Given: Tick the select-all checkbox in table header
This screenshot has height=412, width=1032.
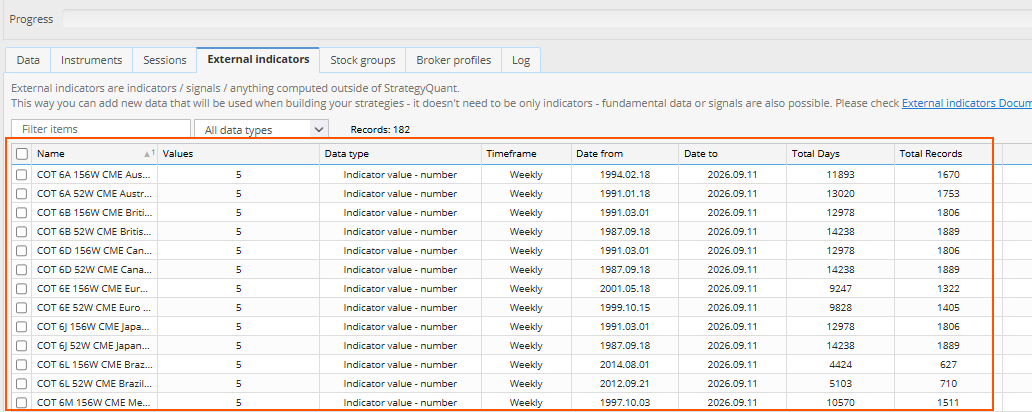Looking at the screenshot, I should [22, 153].
